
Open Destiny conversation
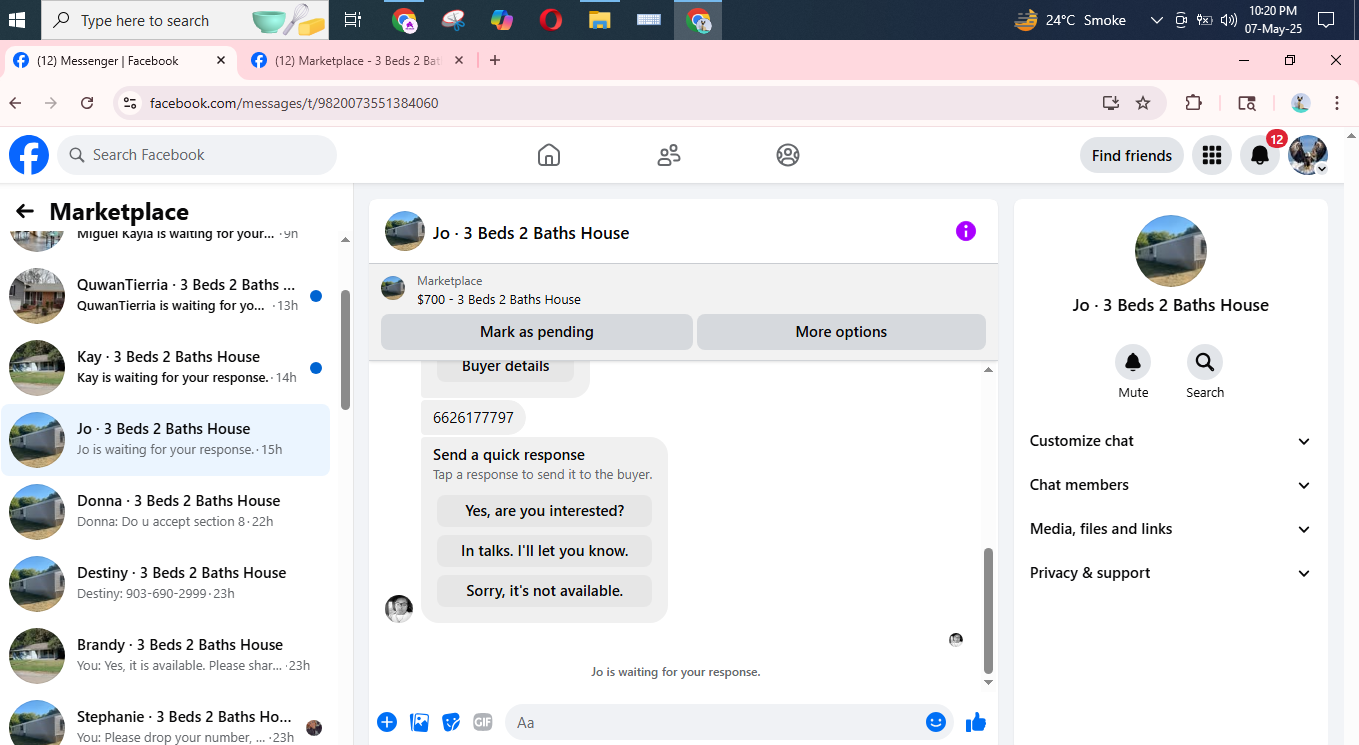point(166,583)
